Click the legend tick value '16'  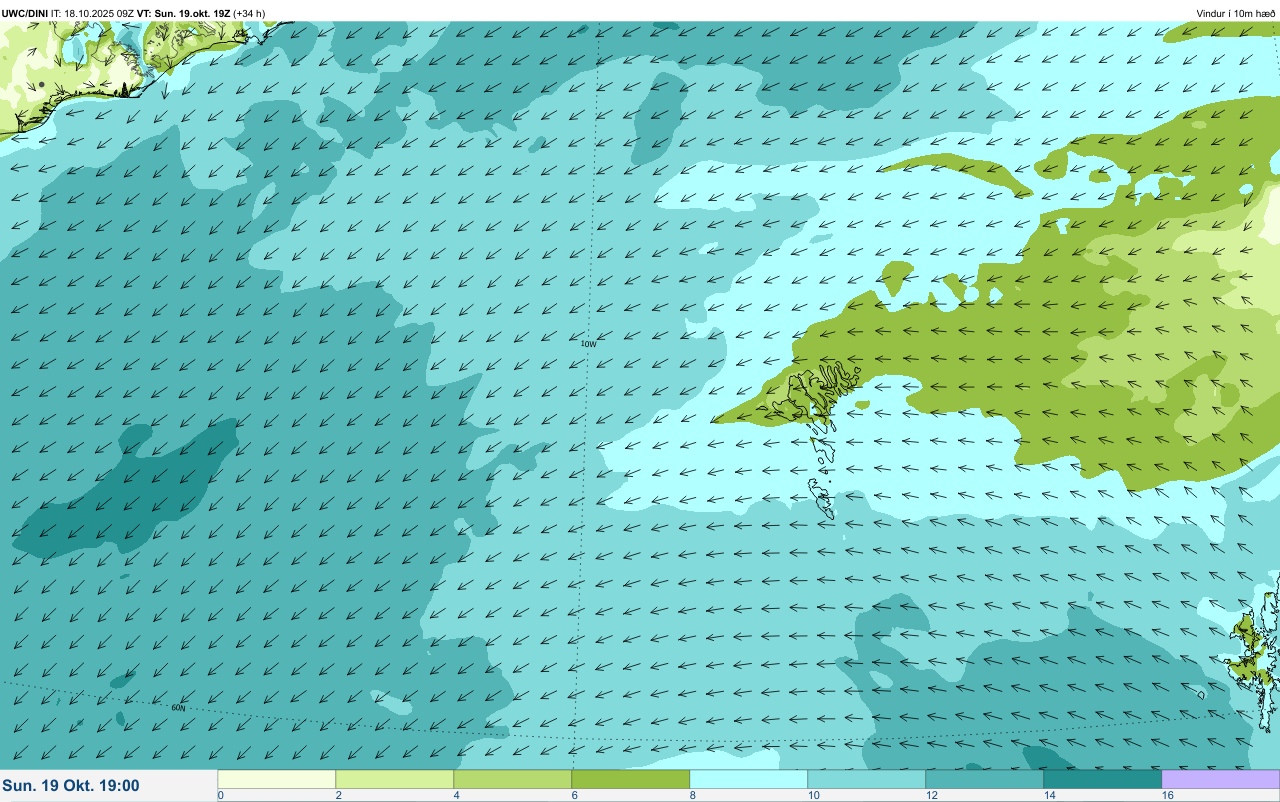pyautogui.click(x=1168, y=795)
